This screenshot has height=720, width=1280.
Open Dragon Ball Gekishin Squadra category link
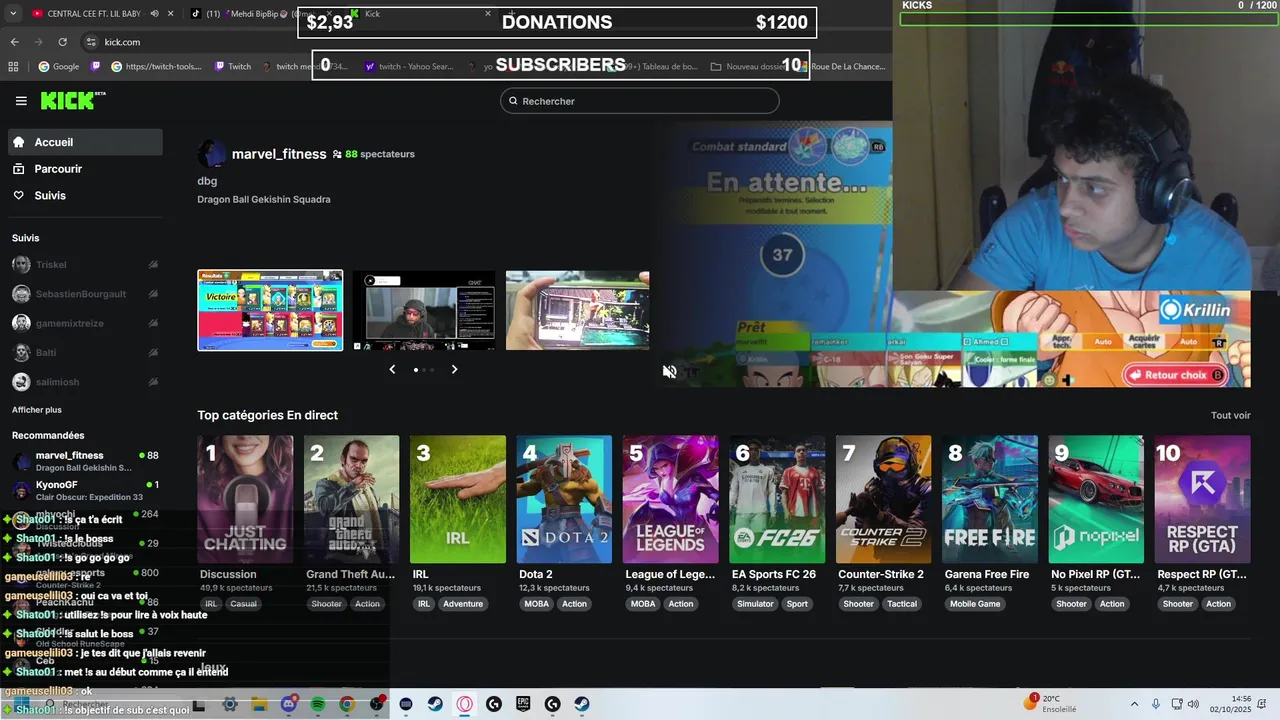tap(264, 199)
